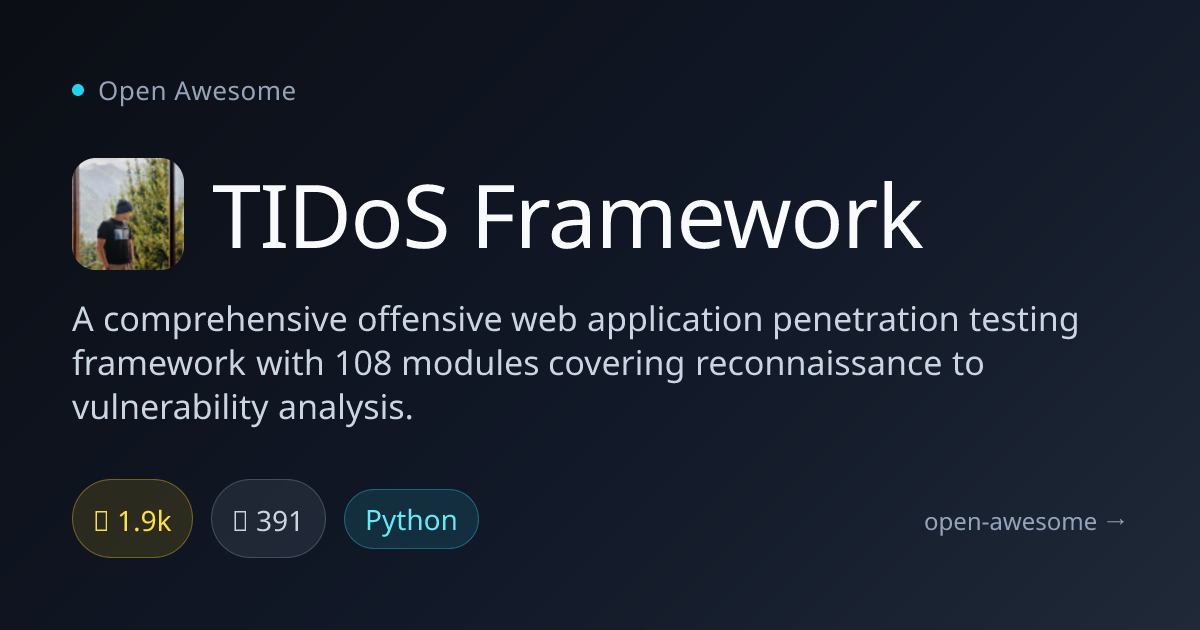Viewport: 1200px width, 630px height.
Task: Follow the open-awesome arrow link
Action: (1025, 521)
